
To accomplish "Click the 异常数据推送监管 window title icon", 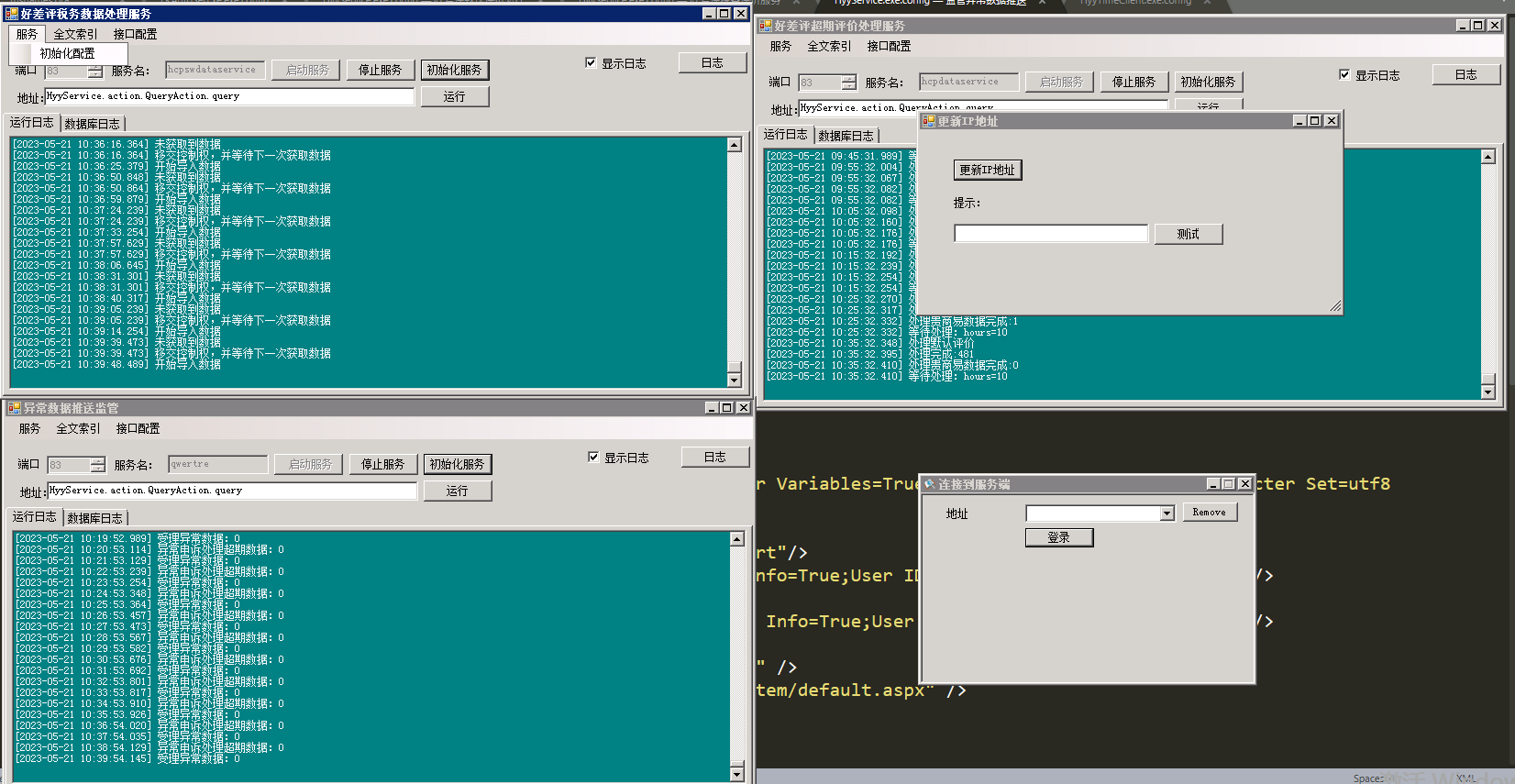I will [14, 408].
